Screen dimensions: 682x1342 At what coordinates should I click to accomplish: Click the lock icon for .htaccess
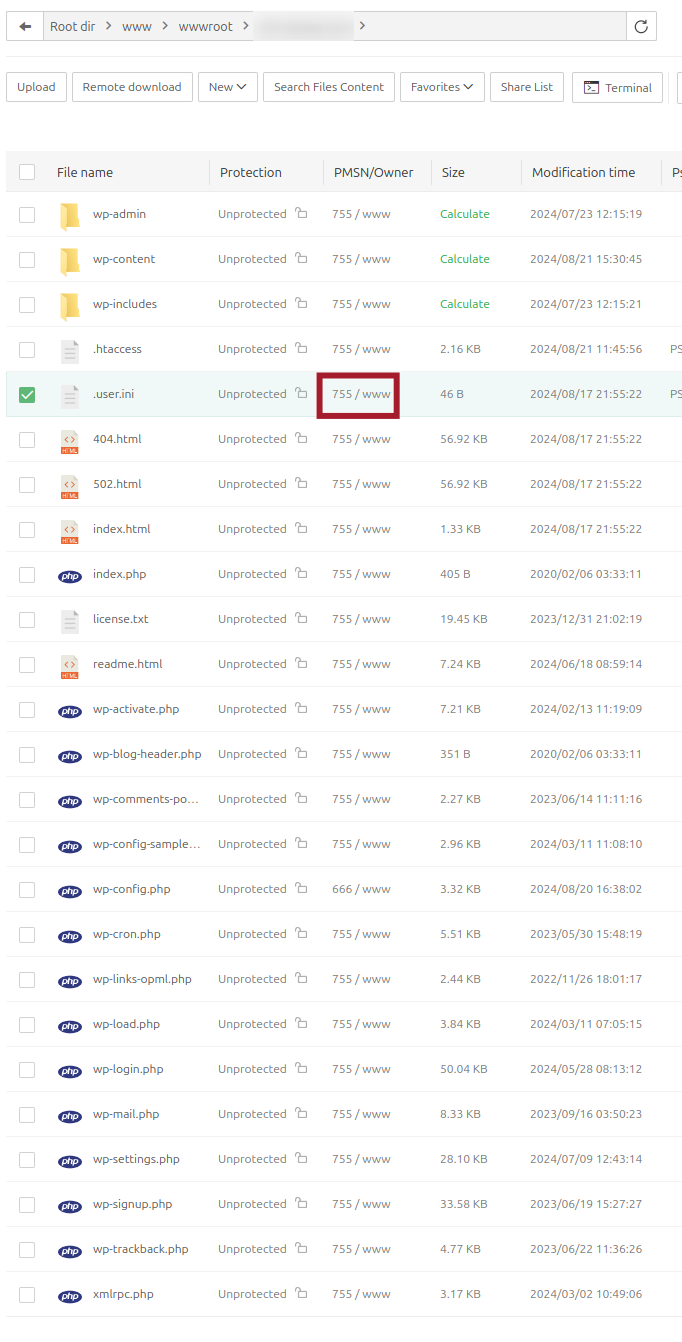click(301, 349)
